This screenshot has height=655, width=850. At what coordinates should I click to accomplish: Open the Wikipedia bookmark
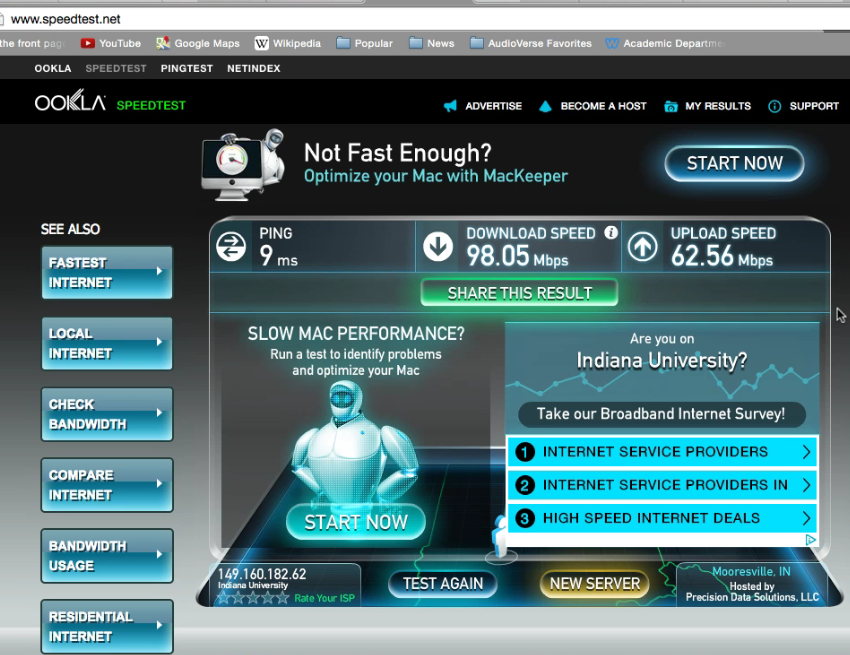[x=288, y=43]
